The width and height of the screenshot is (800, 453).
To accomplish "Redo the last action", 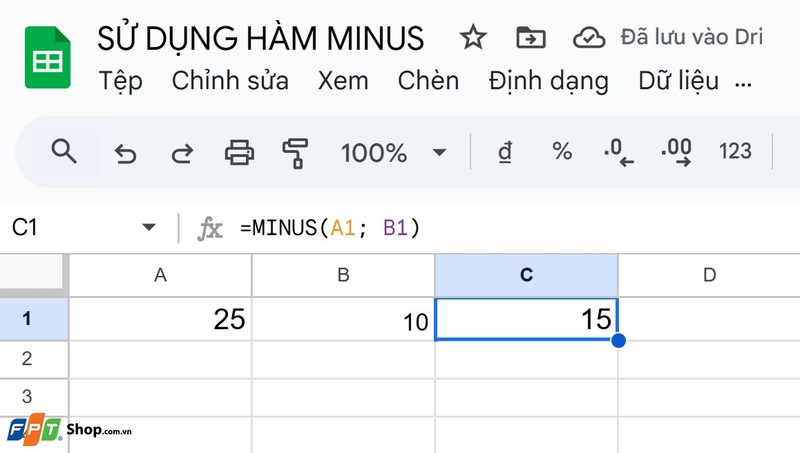I will 182,153.
